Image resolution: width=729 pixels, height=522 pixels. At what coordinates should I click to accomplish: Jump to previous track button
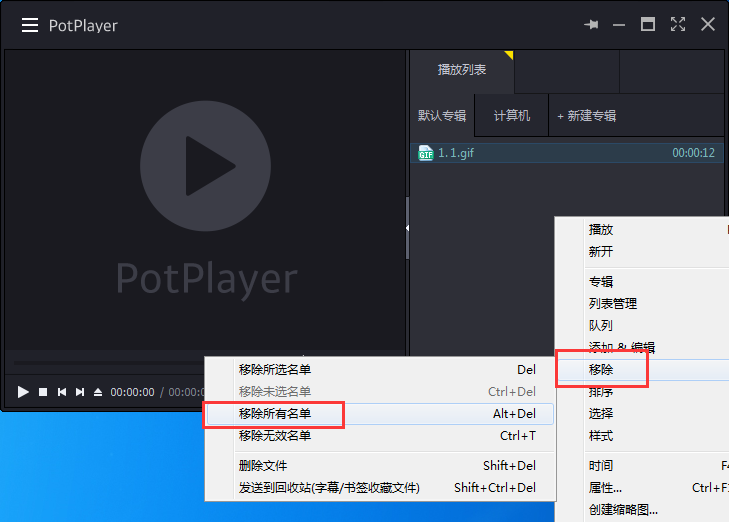61,392
